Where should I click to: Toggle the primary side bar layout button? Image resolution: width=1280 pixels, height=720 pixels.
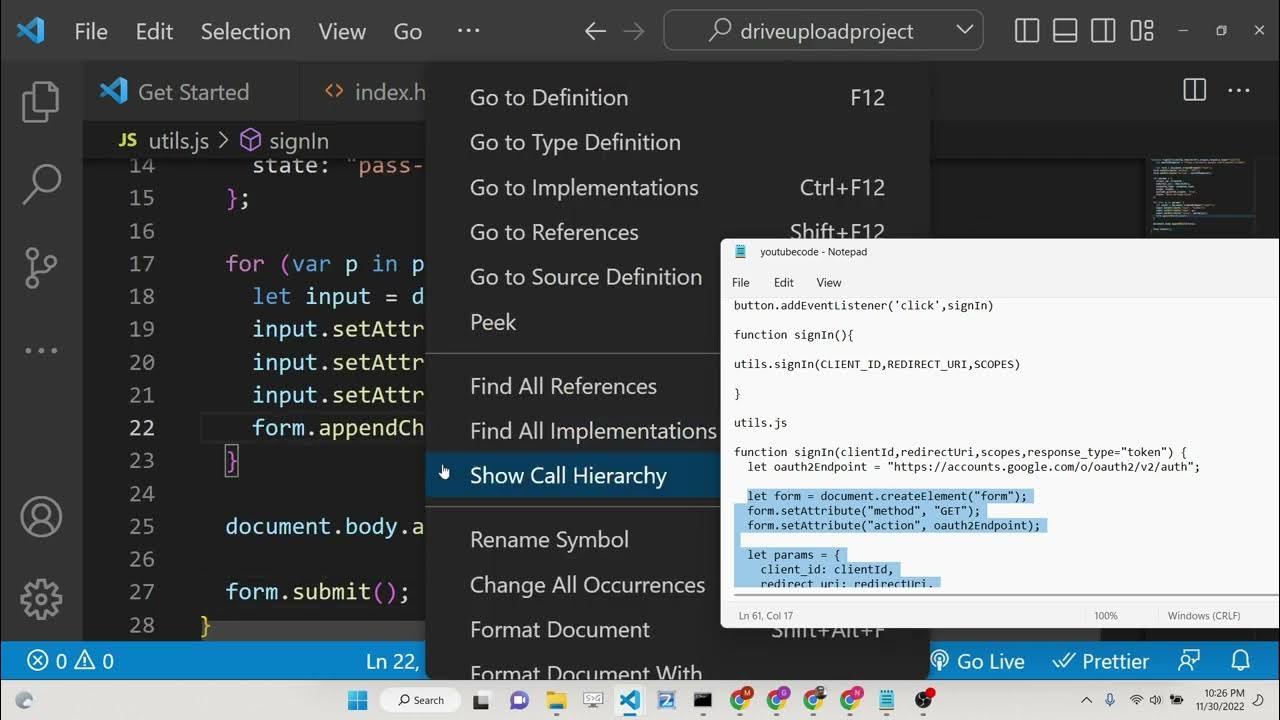(1027, 31)
